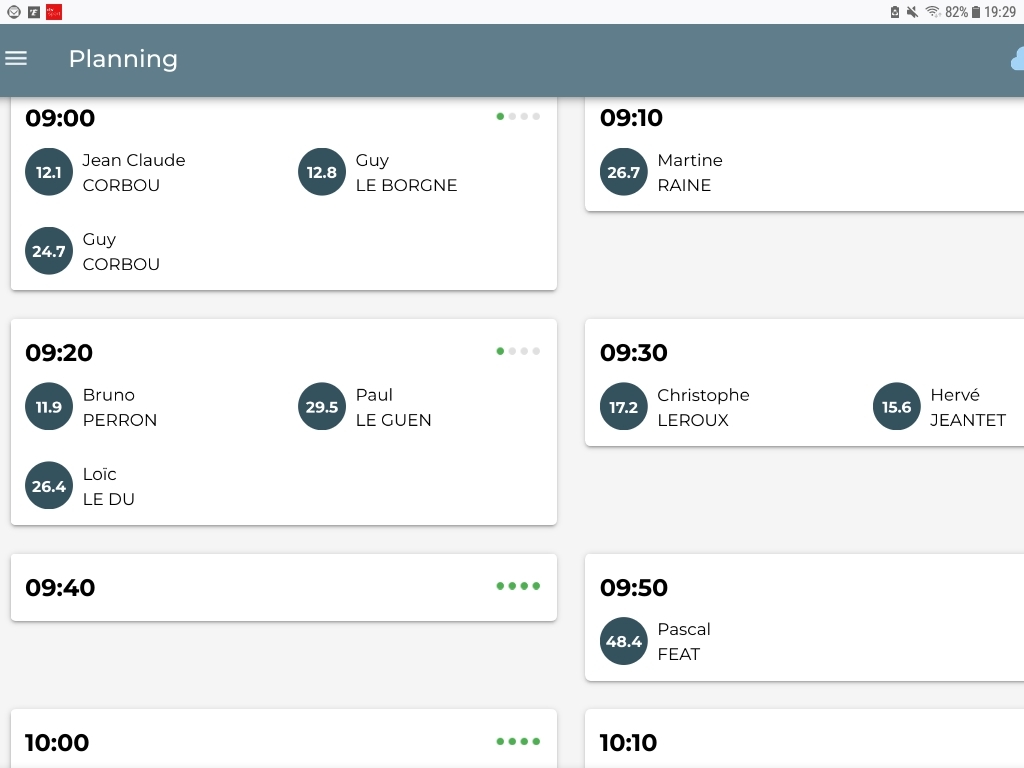The height and width of the screenshot is (768, 1024).
Task: Select player Christophe Leroux
Action: [703, 407]
